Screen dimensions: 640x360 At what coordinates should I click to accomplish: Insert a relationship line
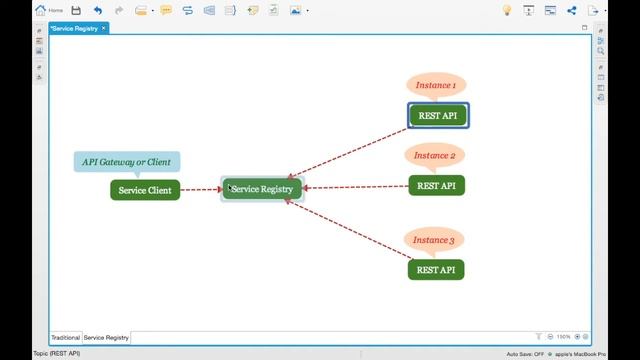pos(188,10)
